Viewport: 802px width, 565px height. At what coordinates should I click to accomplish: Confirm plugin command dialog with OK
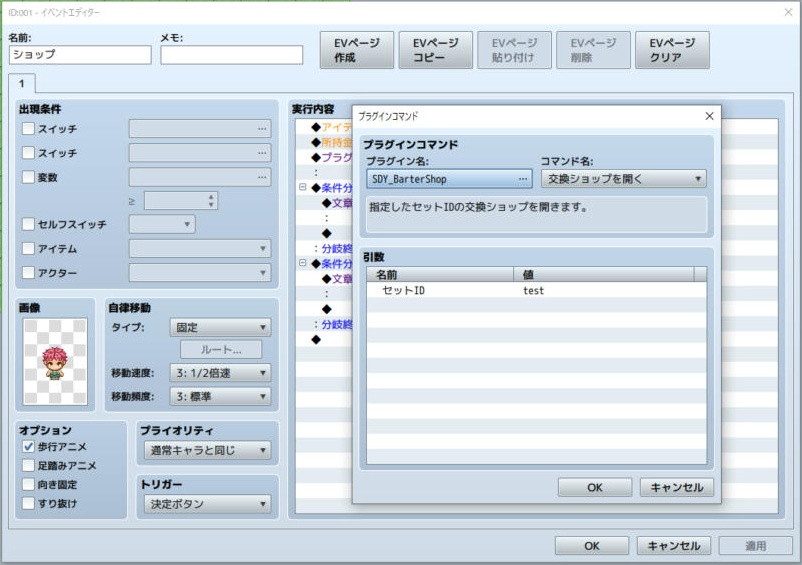coord(595,487)
